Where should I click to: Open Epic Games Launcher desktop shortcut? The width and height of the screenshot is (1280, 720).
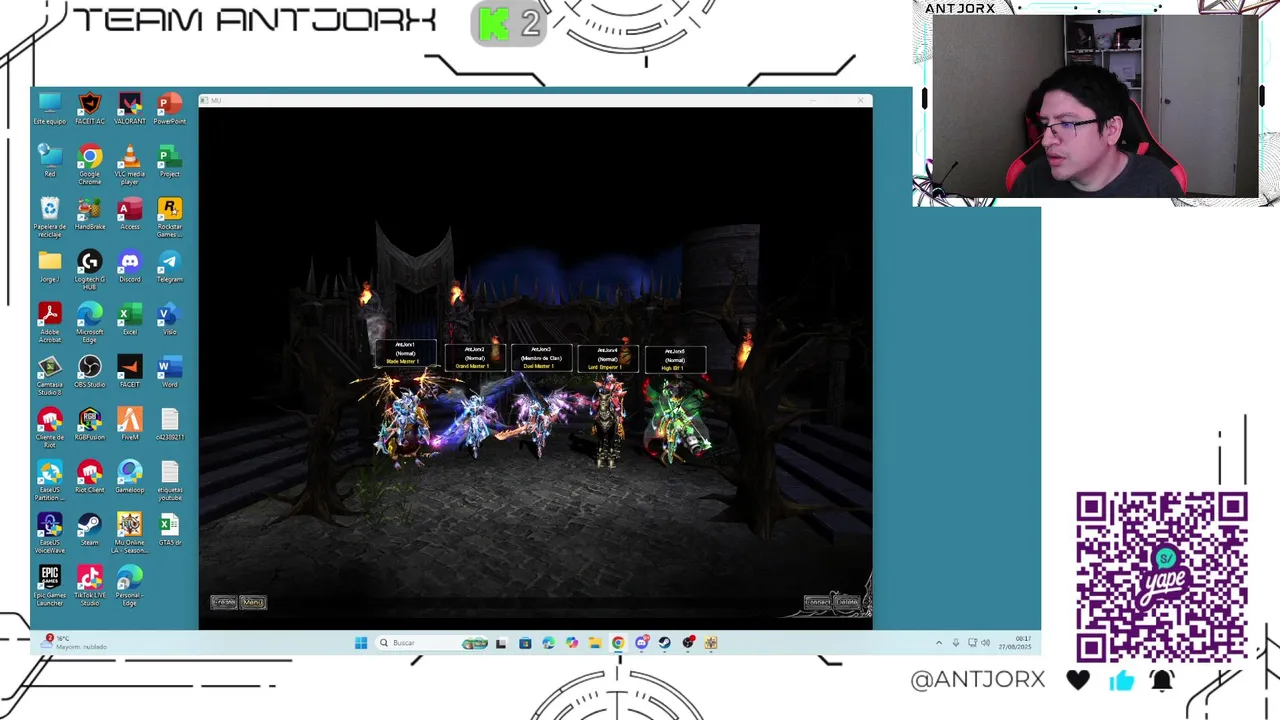coord(50,586)
